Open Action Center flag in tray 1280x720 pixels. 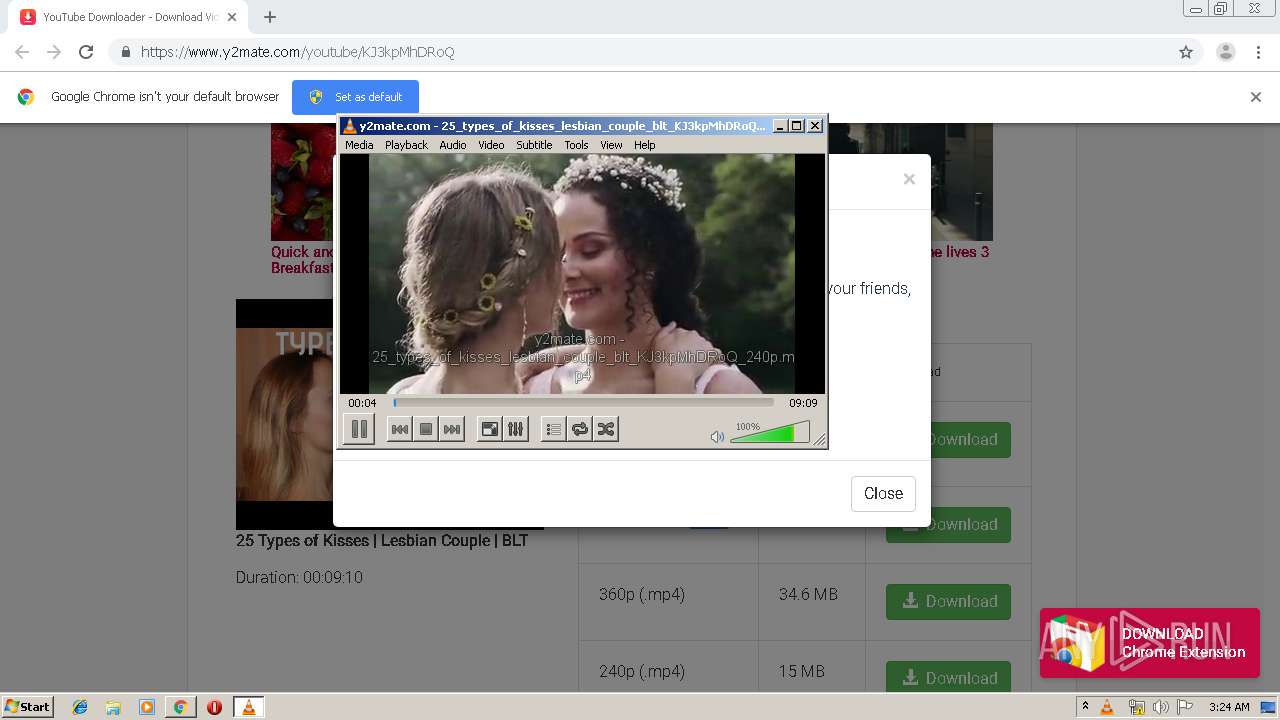1185,707
